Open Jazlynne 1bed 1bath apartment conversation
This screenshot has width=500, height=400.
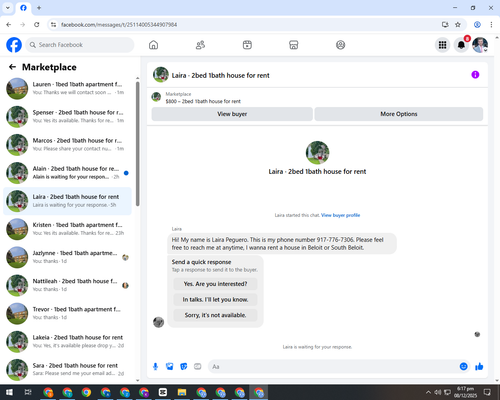(67, 257)
